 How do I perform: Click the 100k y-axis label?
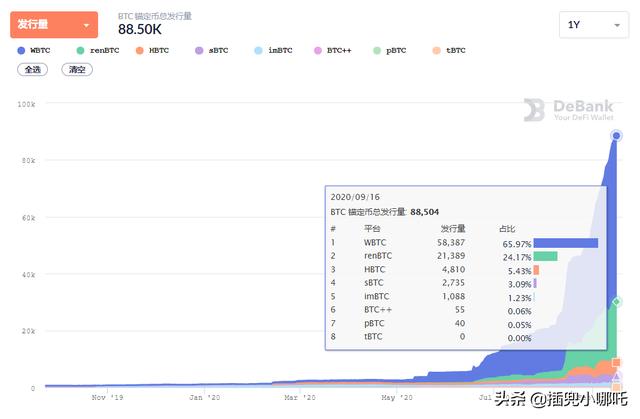26,104
